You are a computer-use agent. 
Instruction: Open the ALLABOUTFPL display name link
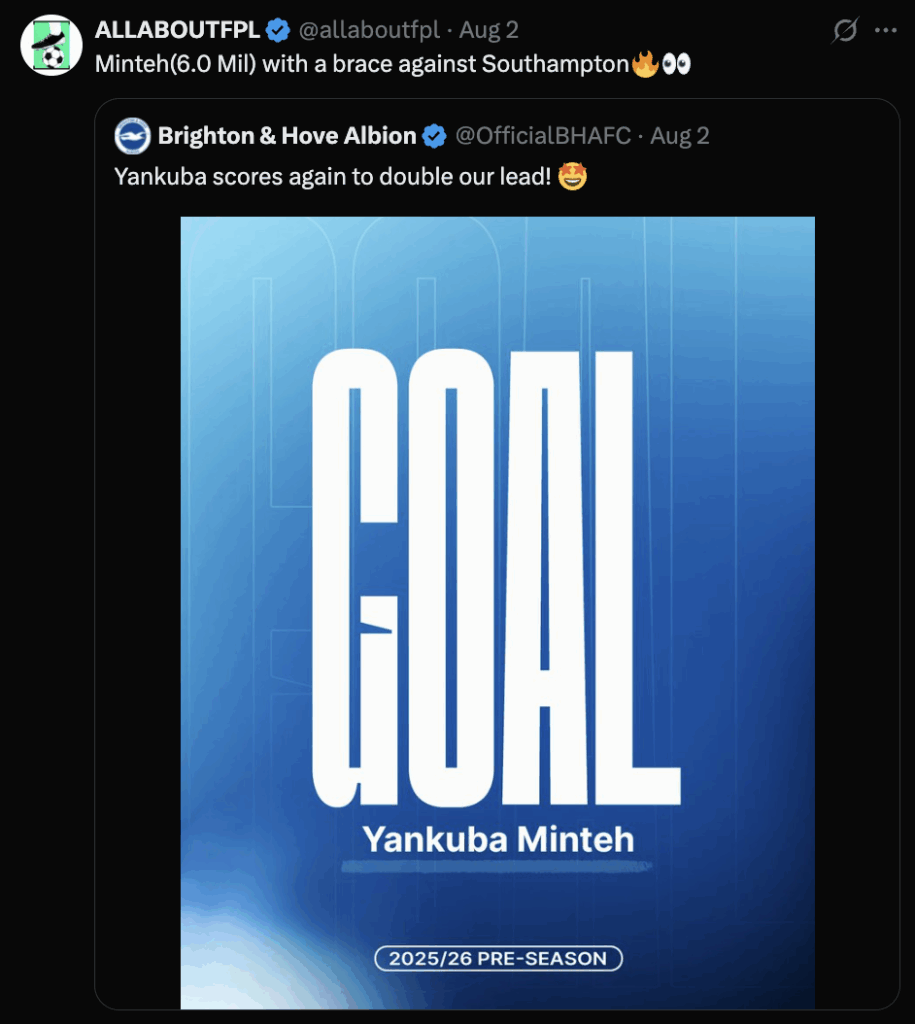coord(176,31)
